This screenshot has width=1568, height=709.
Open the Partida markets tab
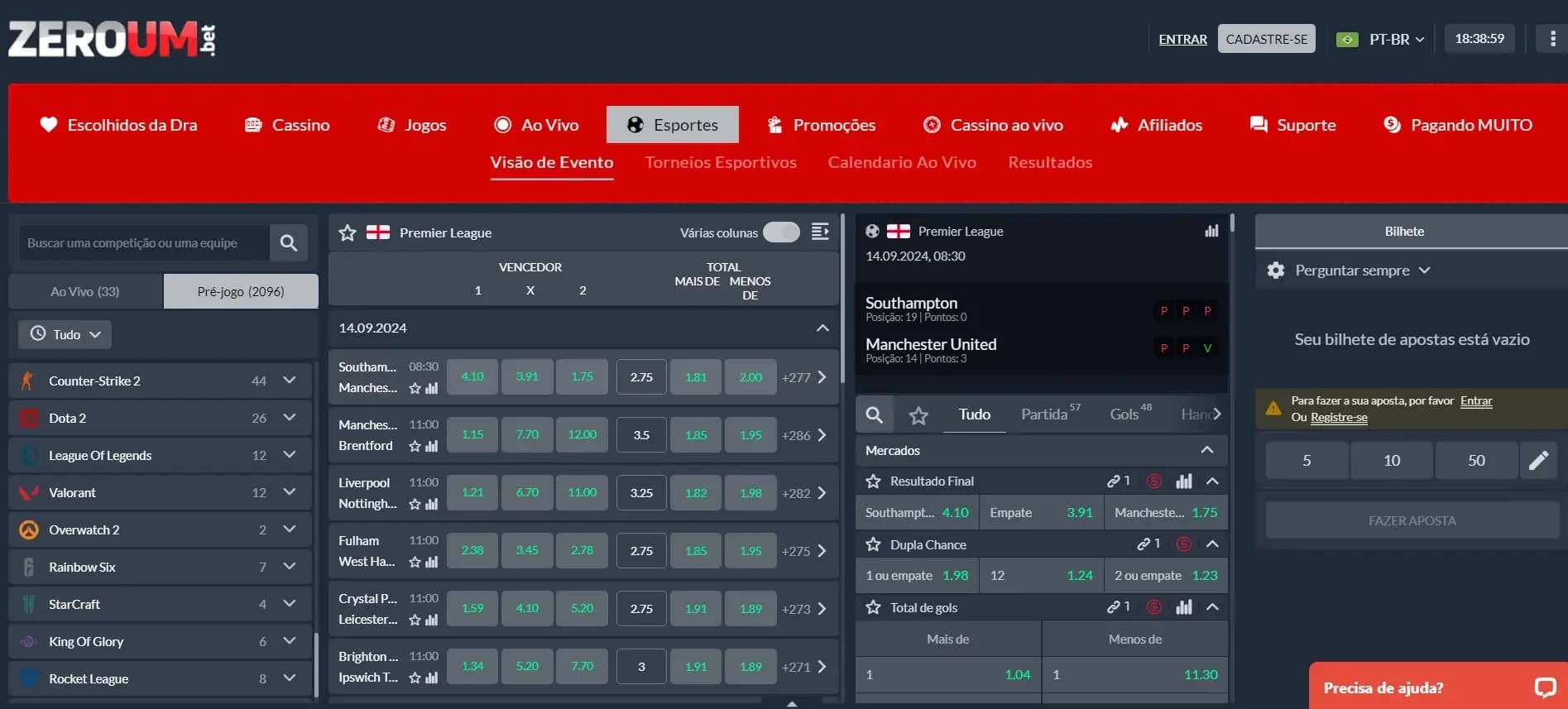1050,414
